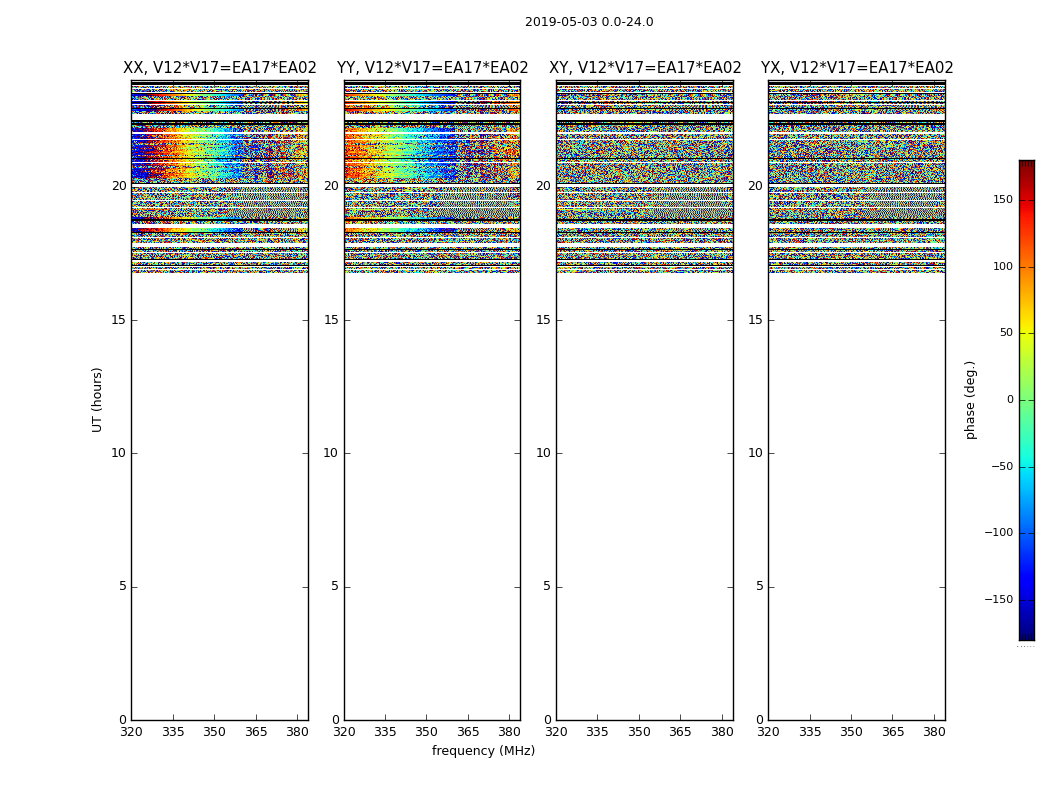This screenshot has height=800, width=1050.
Task: Click the phase colorbar gradient strip
Action: tap(1027, 400)
